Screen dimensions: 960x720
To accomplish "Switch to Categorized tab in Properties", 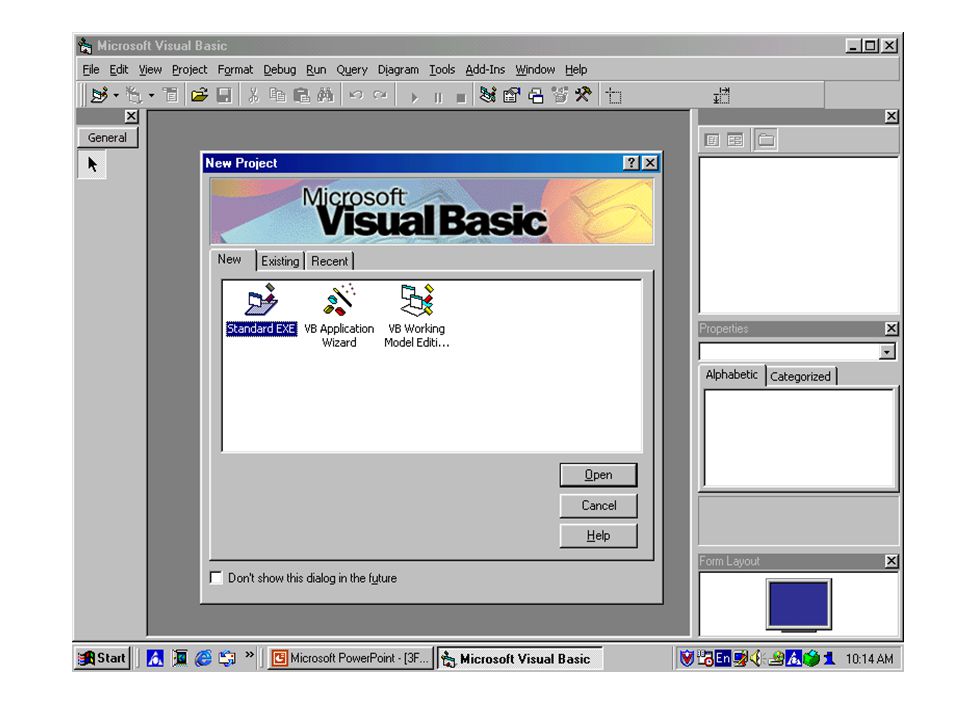I will tap(800, 377).
